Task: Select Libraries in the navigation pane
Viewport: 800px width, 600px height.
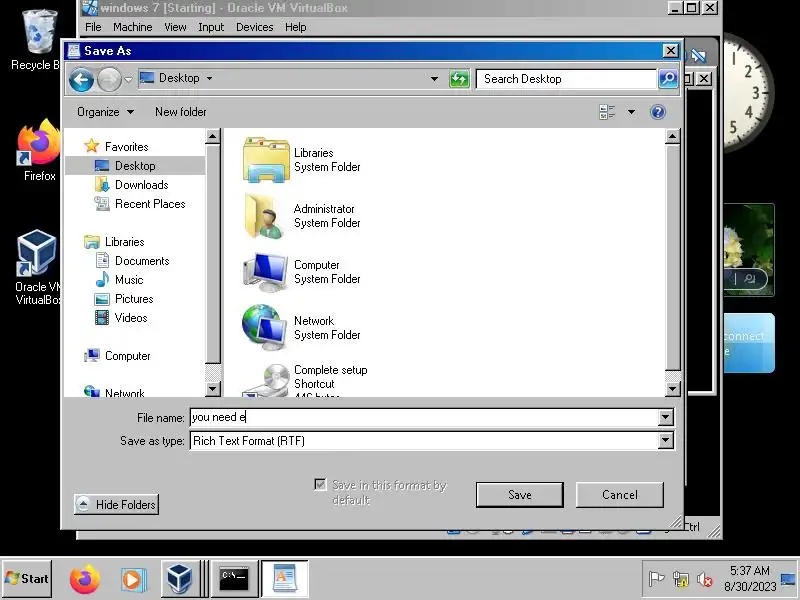Action: (x=124, y=242)
